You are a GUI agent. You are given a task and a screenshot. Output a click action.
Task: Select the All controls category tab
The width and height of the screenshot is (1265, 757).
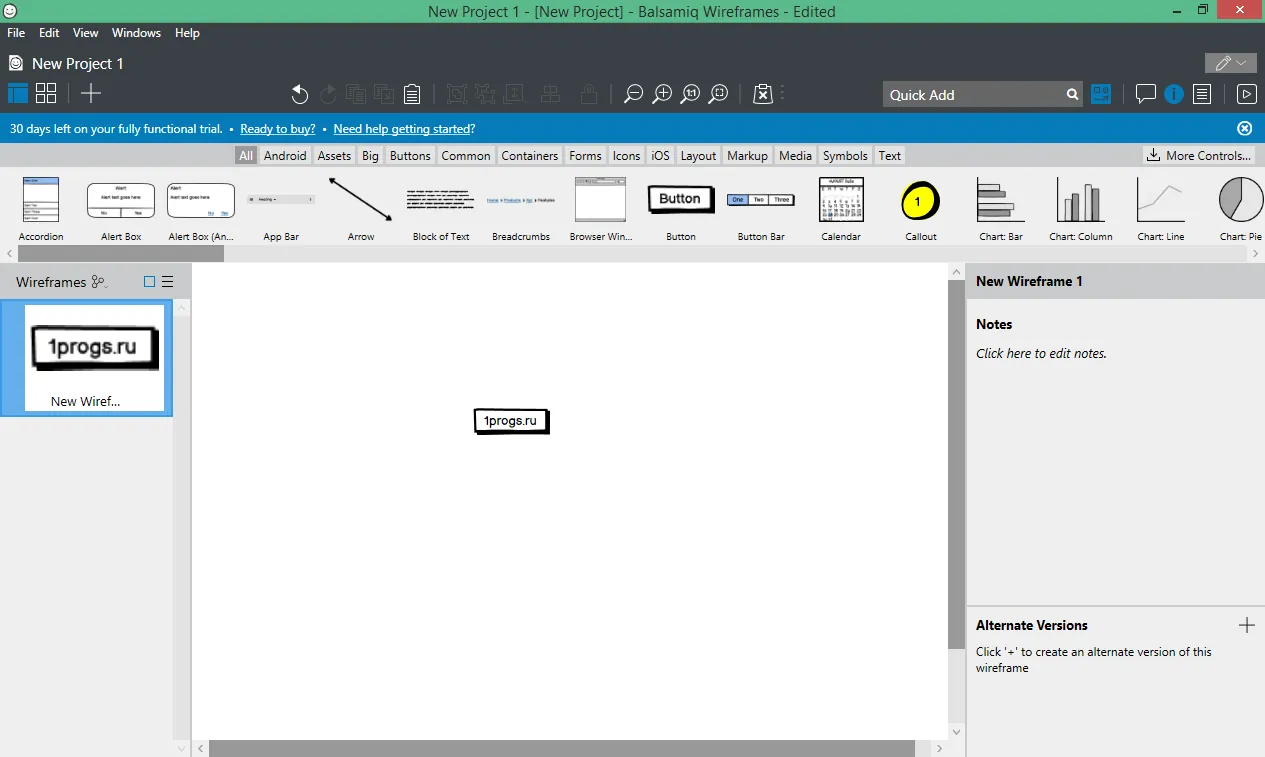point(246,155)
